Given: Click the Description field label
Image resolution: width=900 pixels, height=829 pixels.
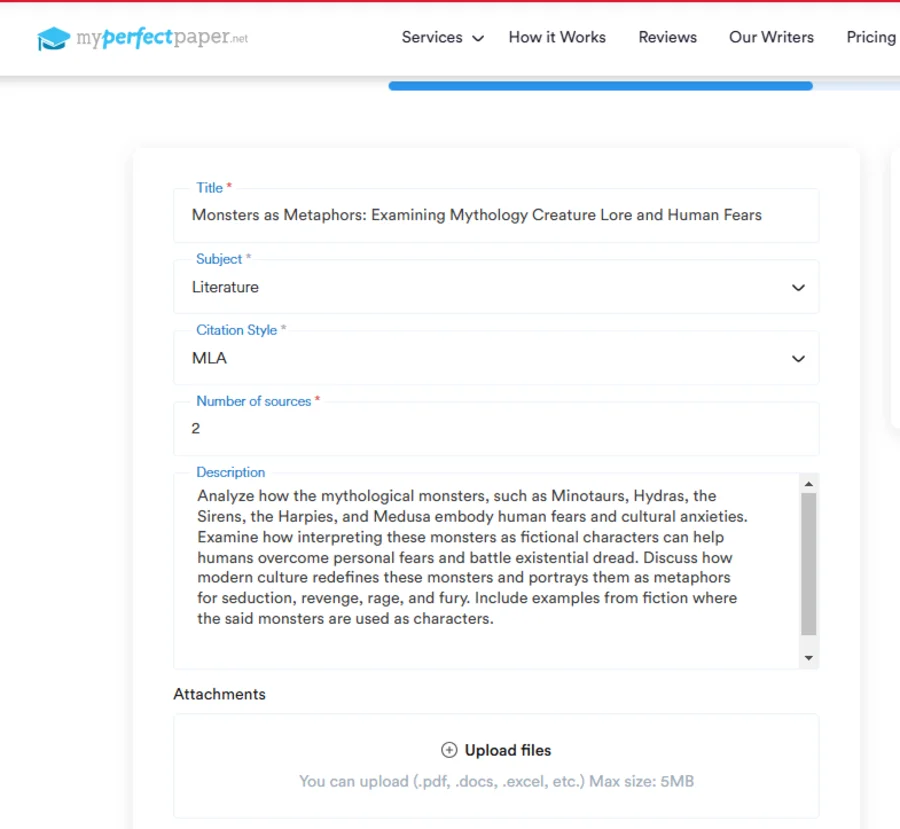Looking at the screenshot, I should click(231, 472).
